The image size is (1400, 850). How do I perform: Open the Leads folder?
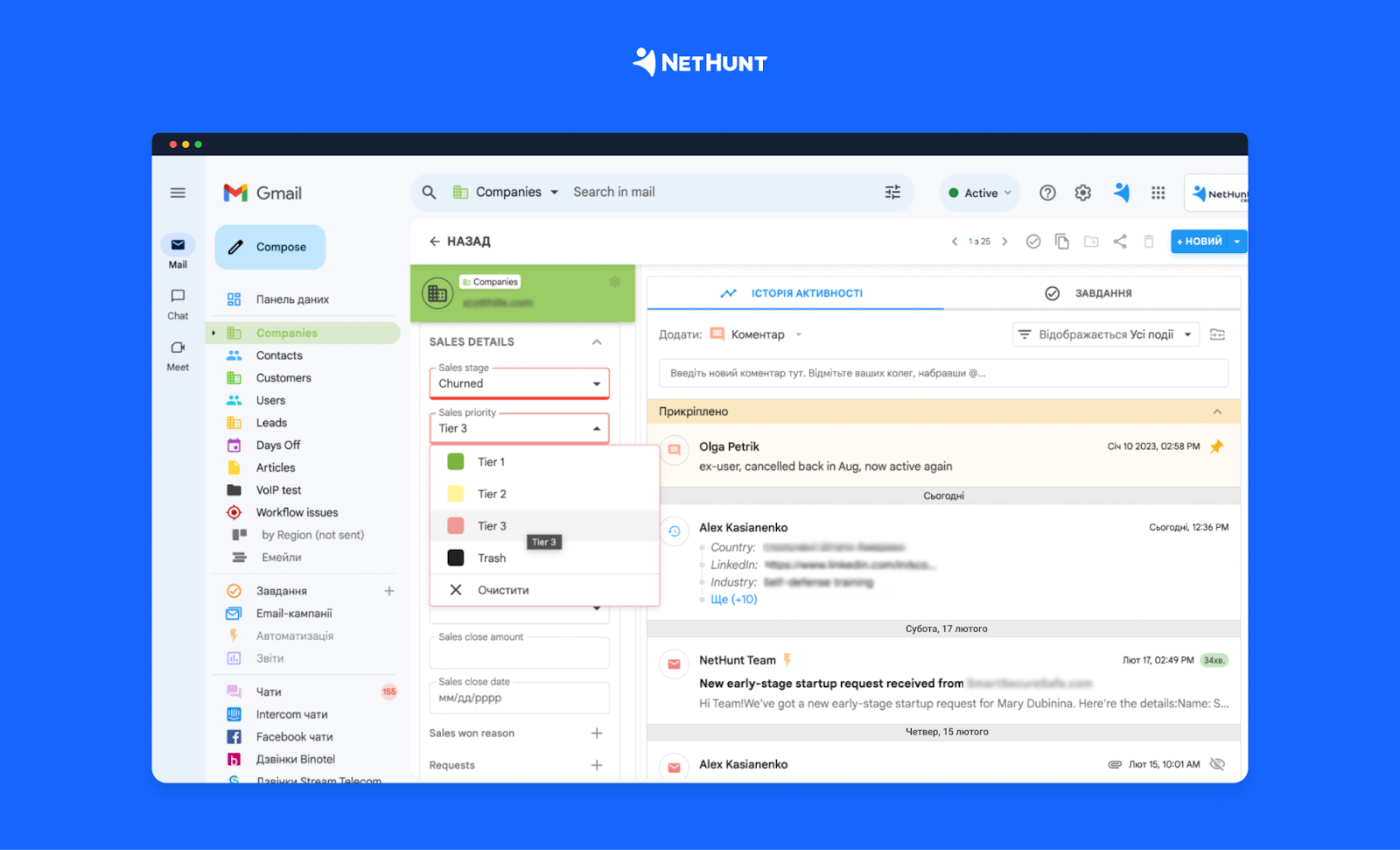pos(271,423)
